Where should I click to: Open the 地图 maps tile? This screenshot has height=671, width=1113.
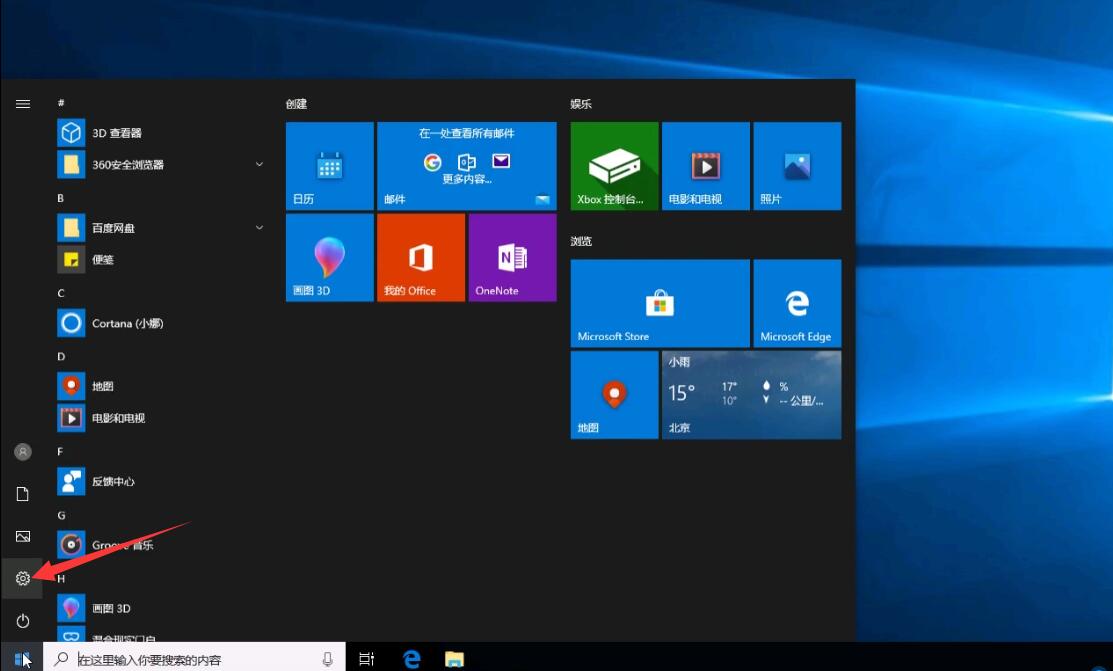(x=615, y=395)
